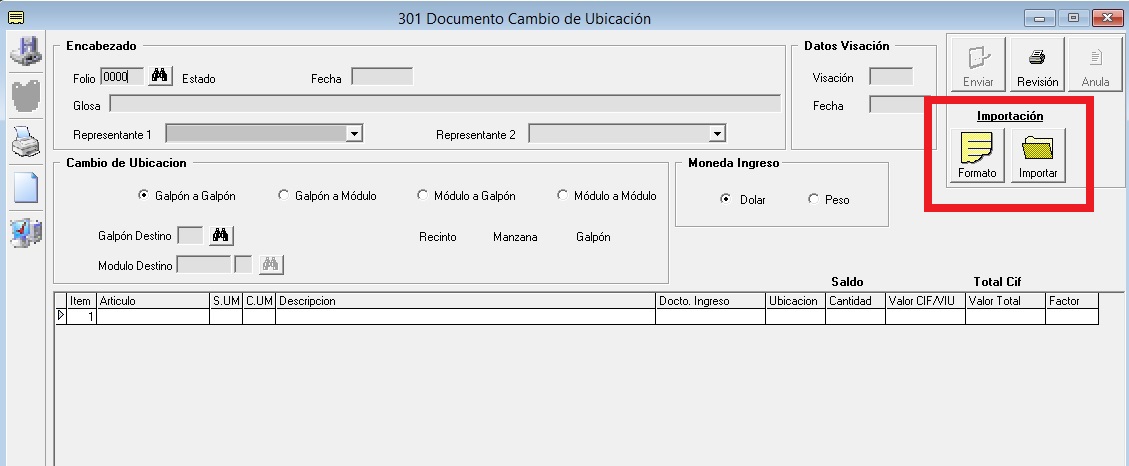Click the Articulo cell in row 1
Screen dimensions: 1129x466
[x=153, y=316]
